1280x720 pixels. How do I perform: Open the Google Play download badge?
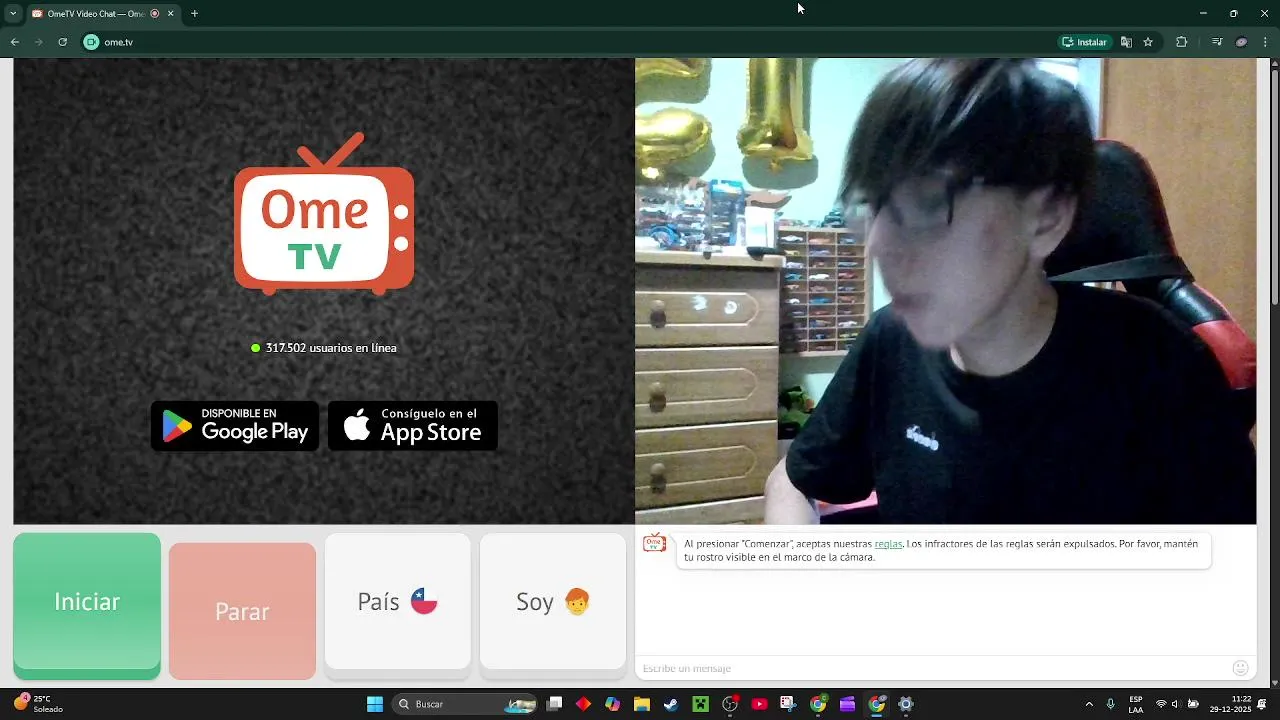coord(235,426)
